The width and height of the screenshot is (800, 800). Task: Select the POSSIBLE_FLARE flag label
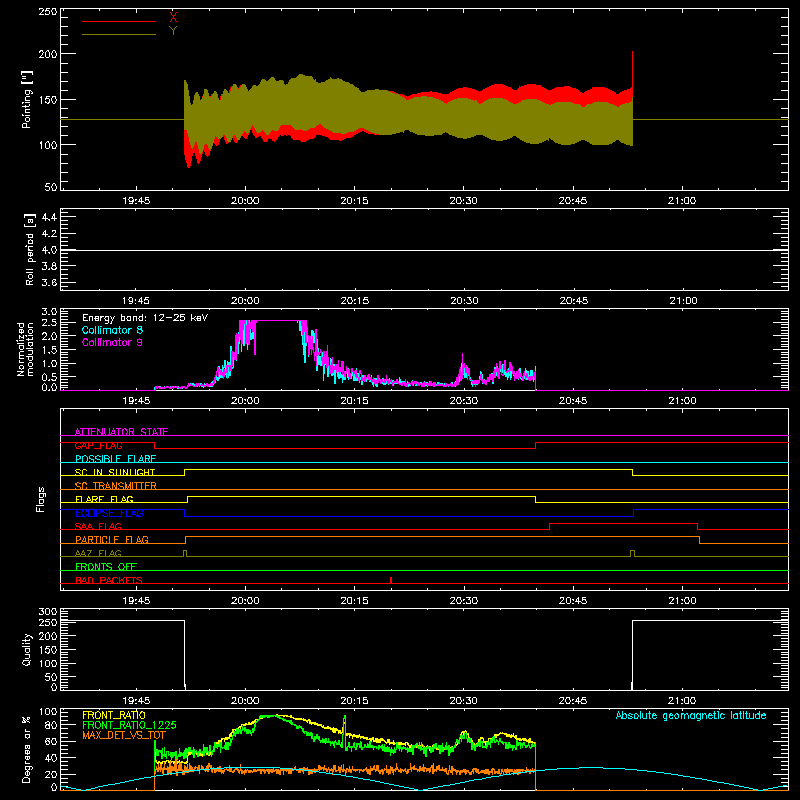tap(115, 459)
